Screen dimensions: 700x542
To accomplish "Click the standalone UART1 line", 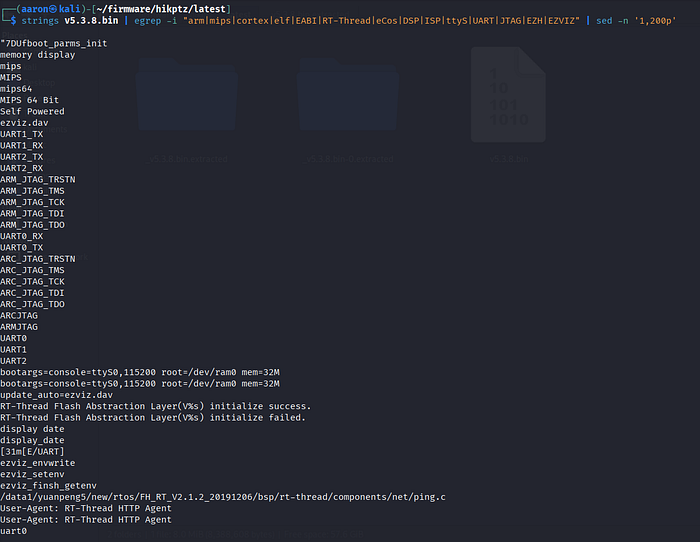I will tap(13, 350).
